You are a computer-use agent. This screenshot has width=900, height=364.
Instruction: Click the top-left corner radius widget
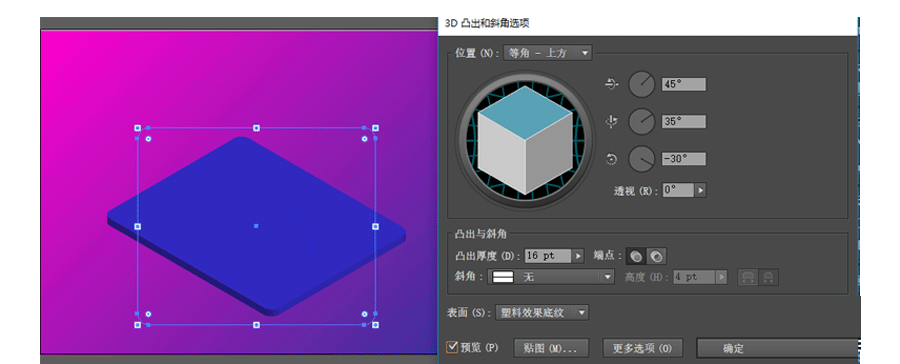tap(148, 139)
